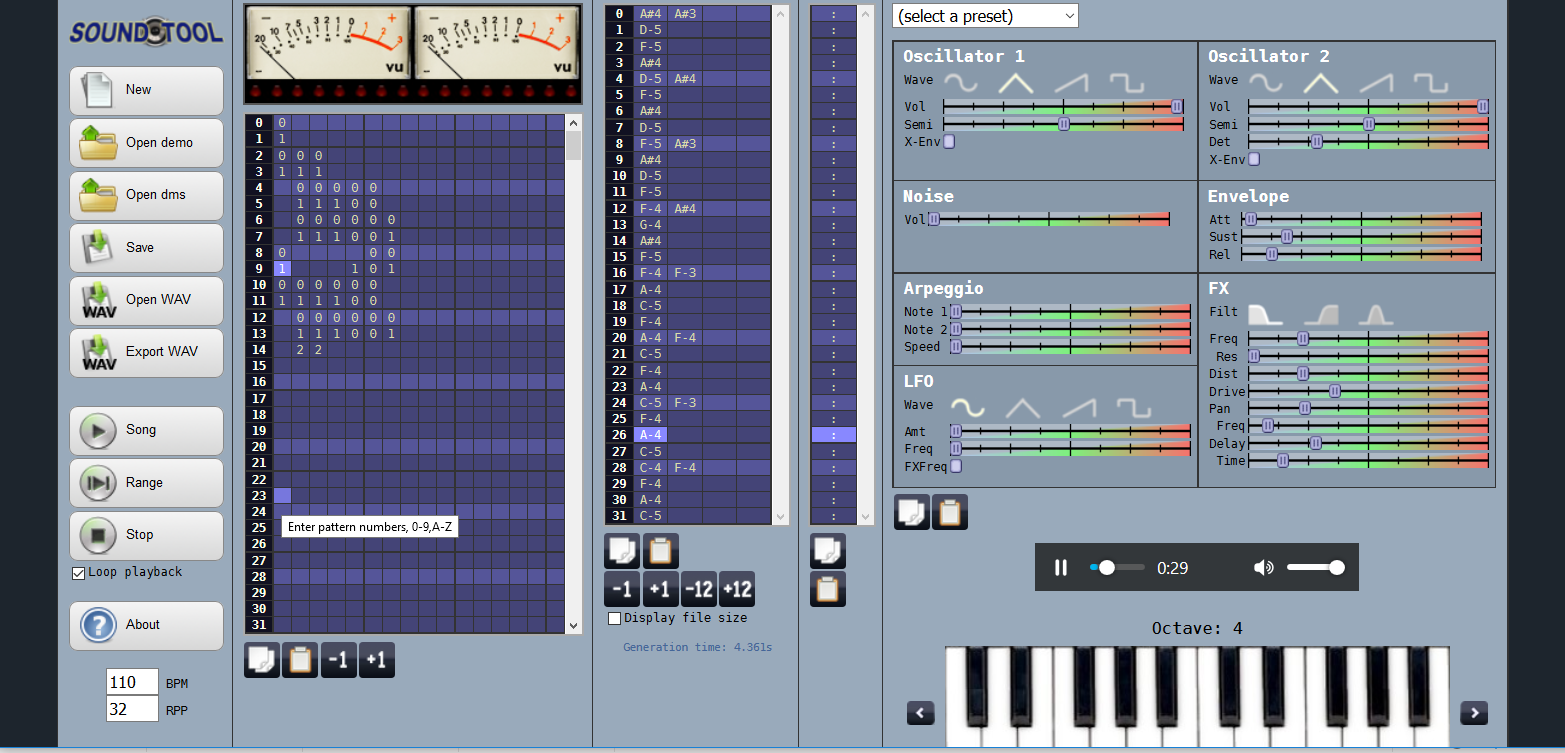Choose the high-pass filter shape icon
This screenshot has width=1565, height=753.
coord(1321,314)
